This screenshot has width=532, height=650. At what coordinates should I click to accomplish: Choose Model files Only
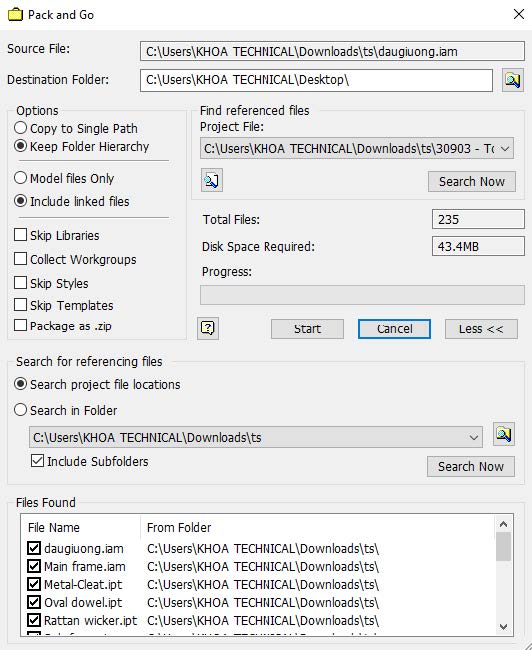click(x=20, y=178)
